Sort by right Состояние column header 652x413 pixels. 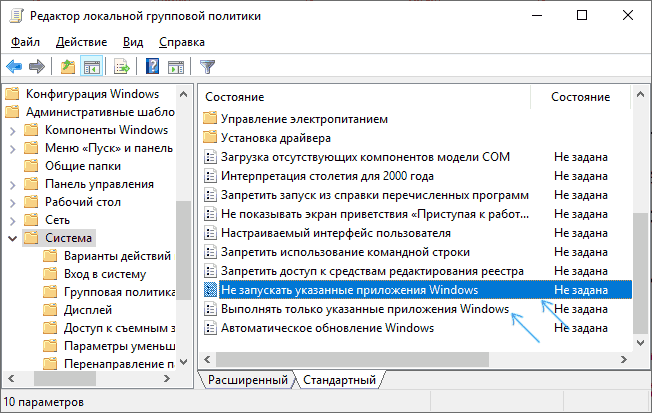point(580,97)
